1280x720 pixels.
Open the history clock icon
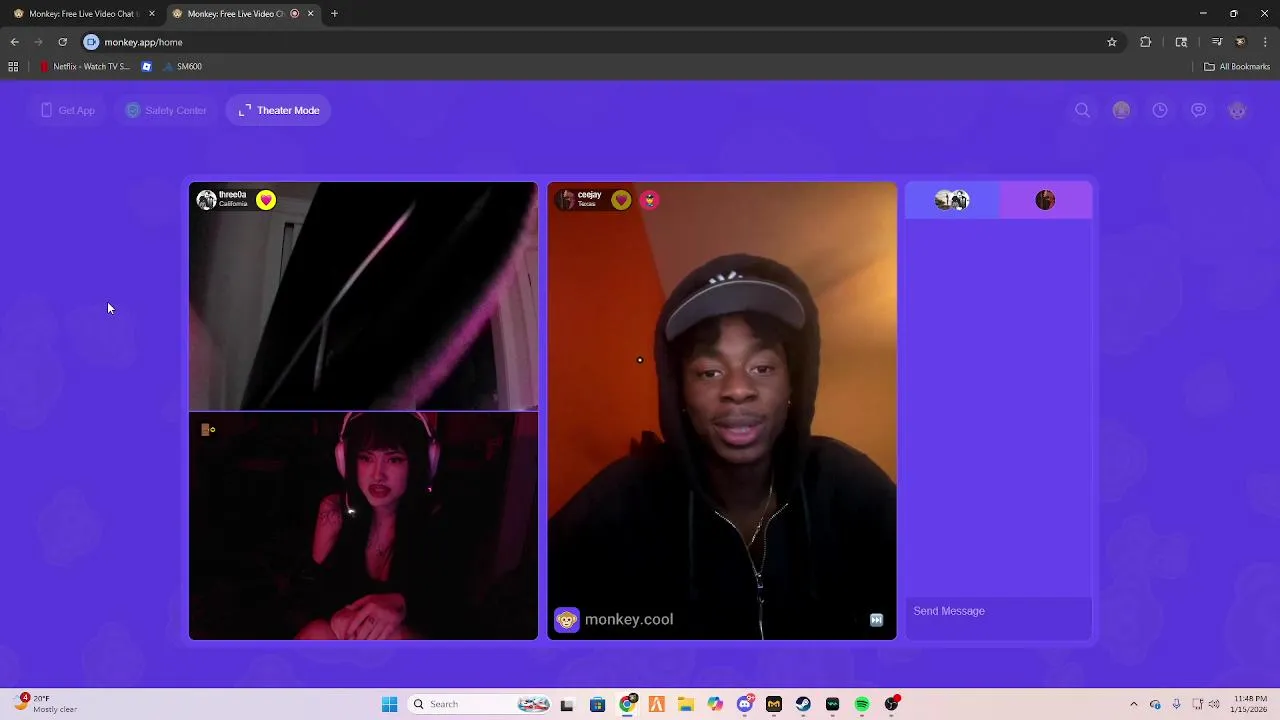click(x=1160, y=110)
